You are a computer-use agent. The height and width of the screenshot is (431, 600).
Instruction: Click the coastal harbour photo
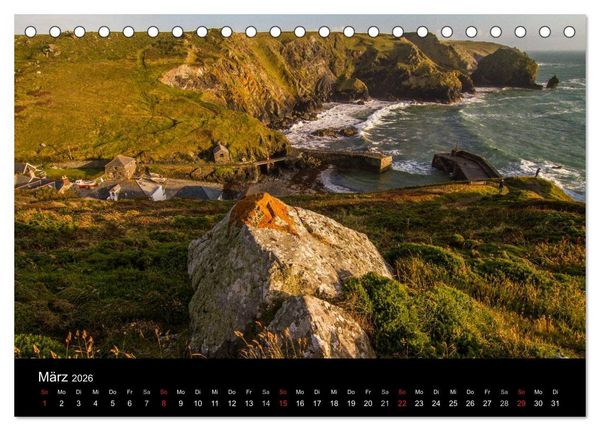coord(300,186)
